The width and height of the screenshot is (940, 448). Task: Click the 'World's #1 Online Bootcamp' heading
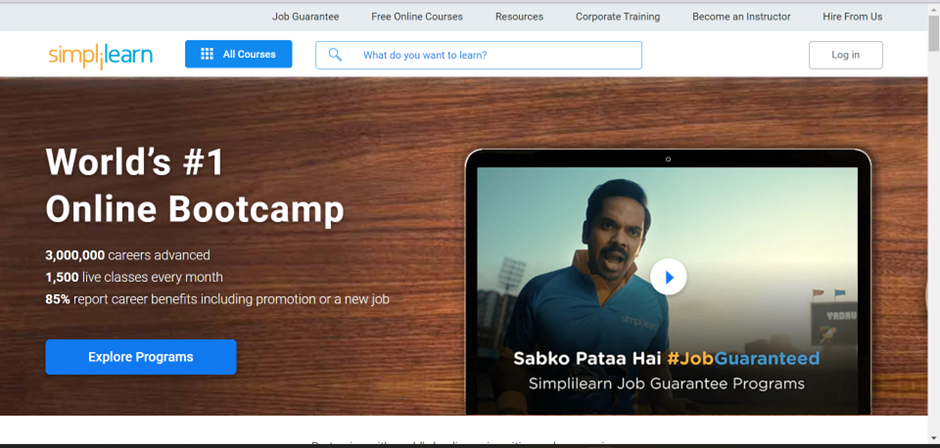pos(195,186)
